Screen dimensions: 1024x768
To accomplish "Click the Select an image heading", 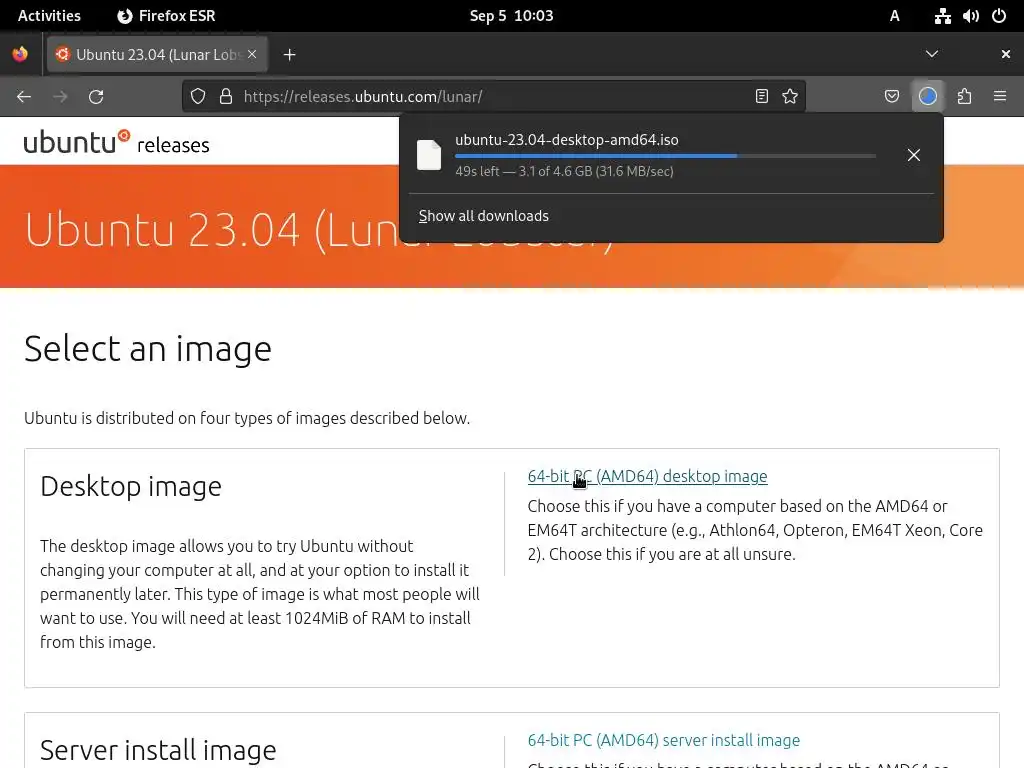I will click(148, 349).
